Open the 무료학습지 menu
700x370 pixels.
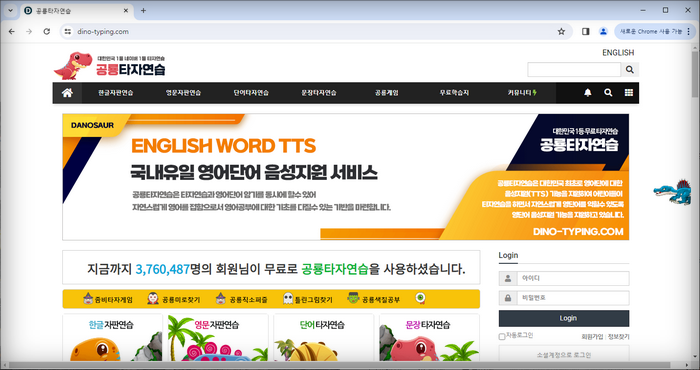[x=454, y=93]
